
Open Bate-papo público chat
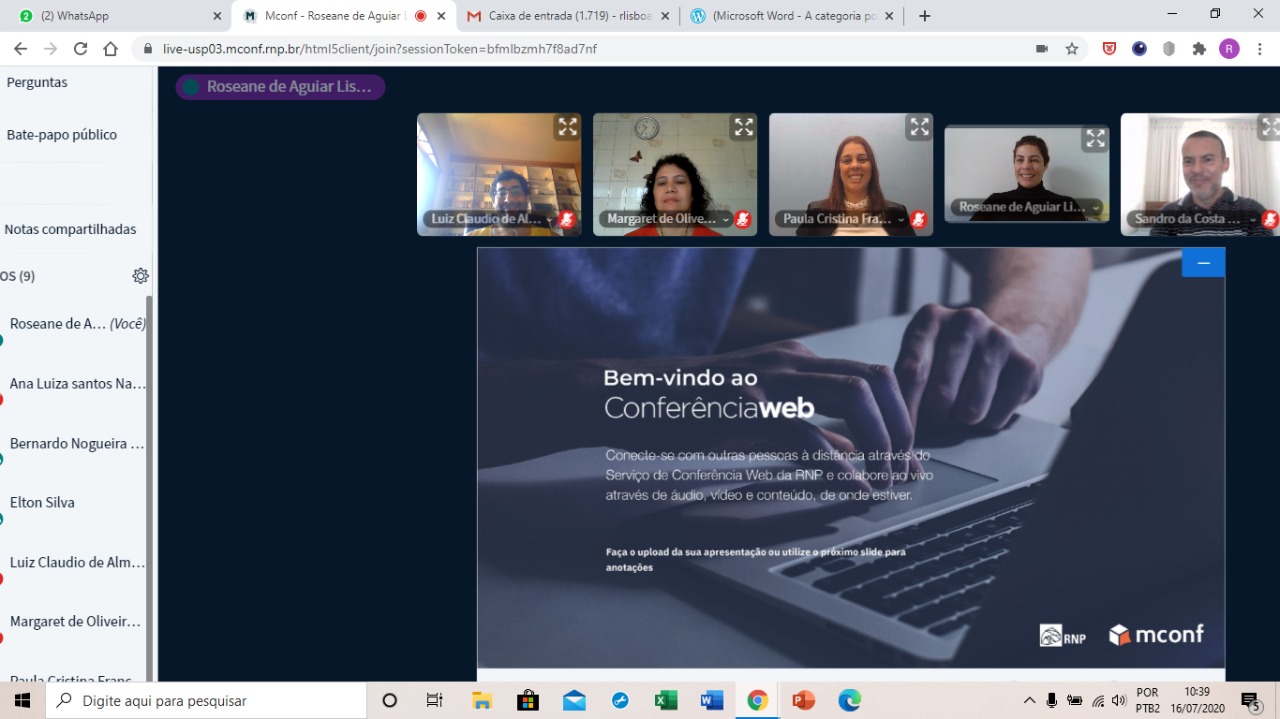62,135
